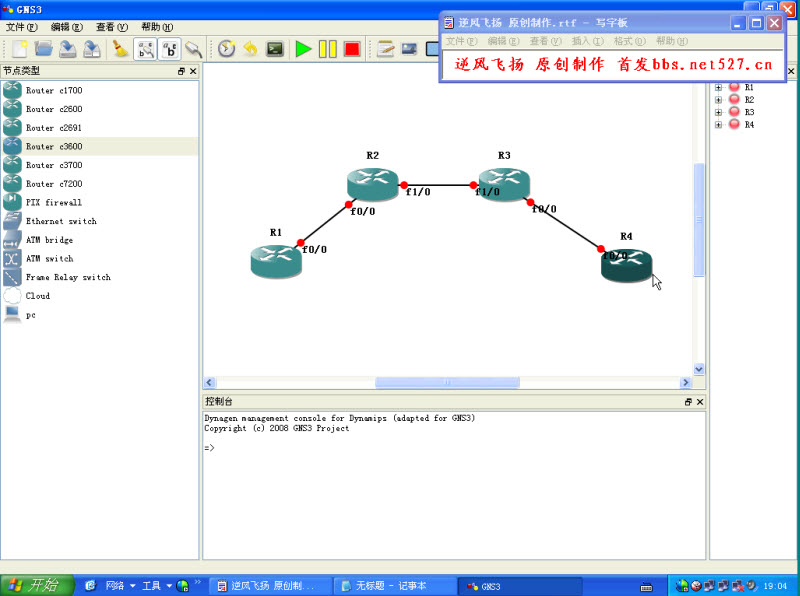Select Cloud node type
The image size is (800, 596).
point(100,296)
